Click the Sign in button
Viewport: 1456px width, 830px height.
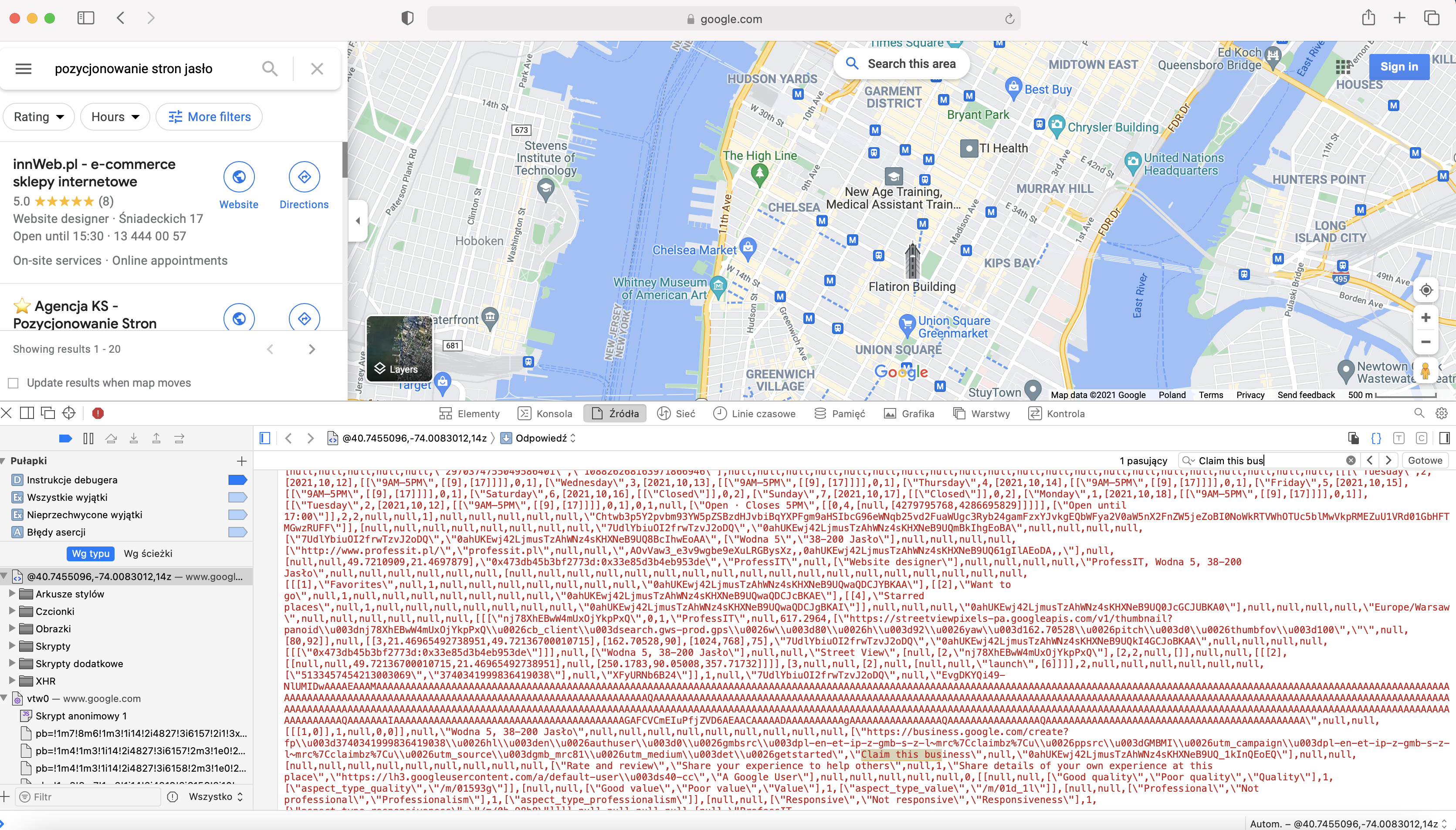pos(1399,67)
